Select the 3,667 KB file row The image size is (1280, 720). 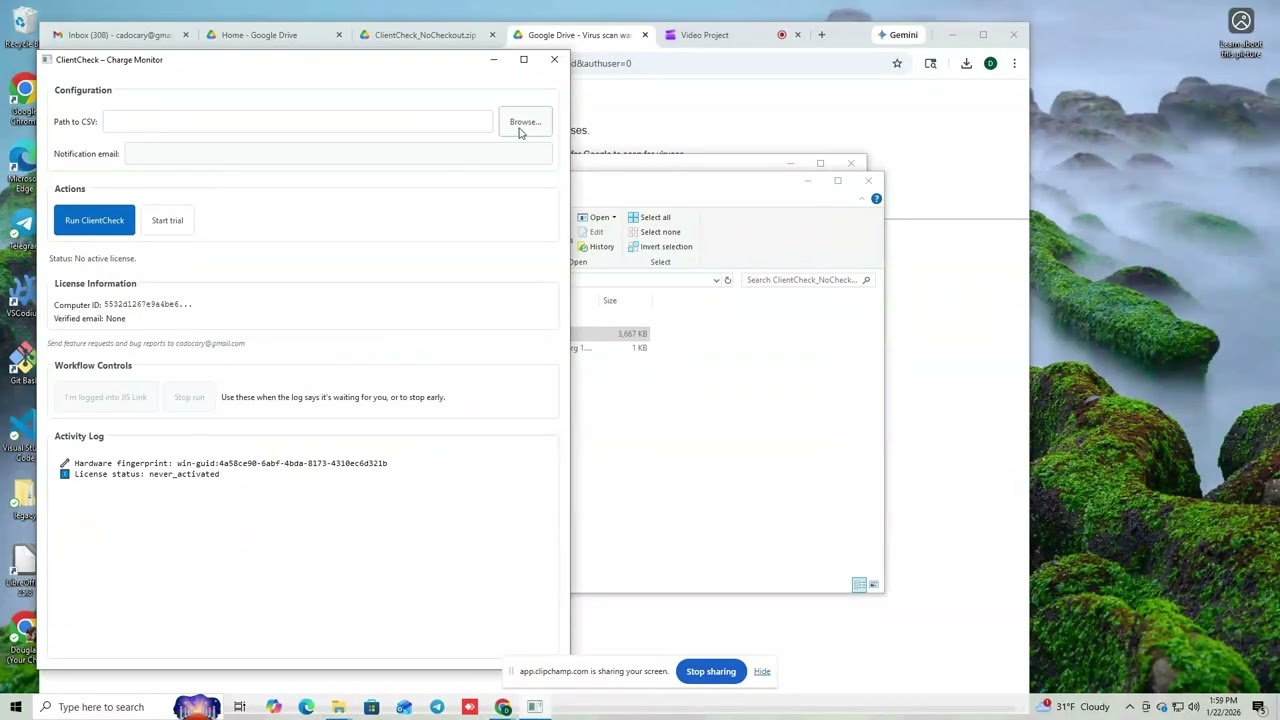pos(610,334)
